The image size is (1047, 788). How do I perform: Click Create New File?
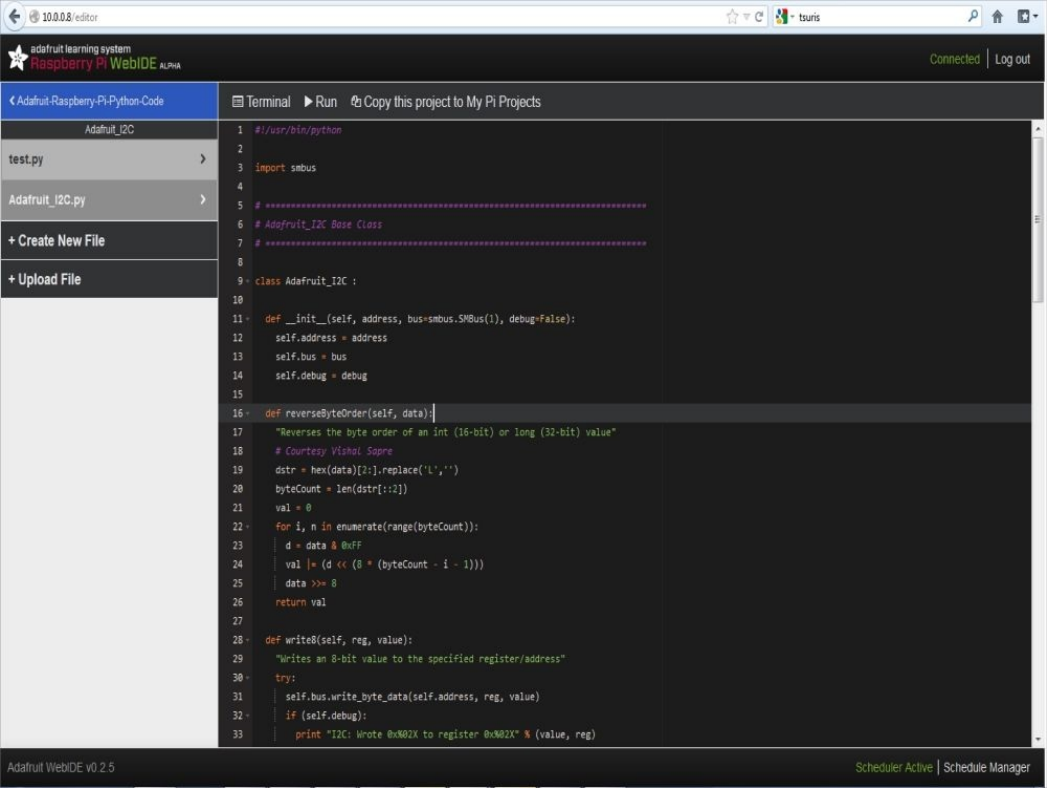(109, 240)
